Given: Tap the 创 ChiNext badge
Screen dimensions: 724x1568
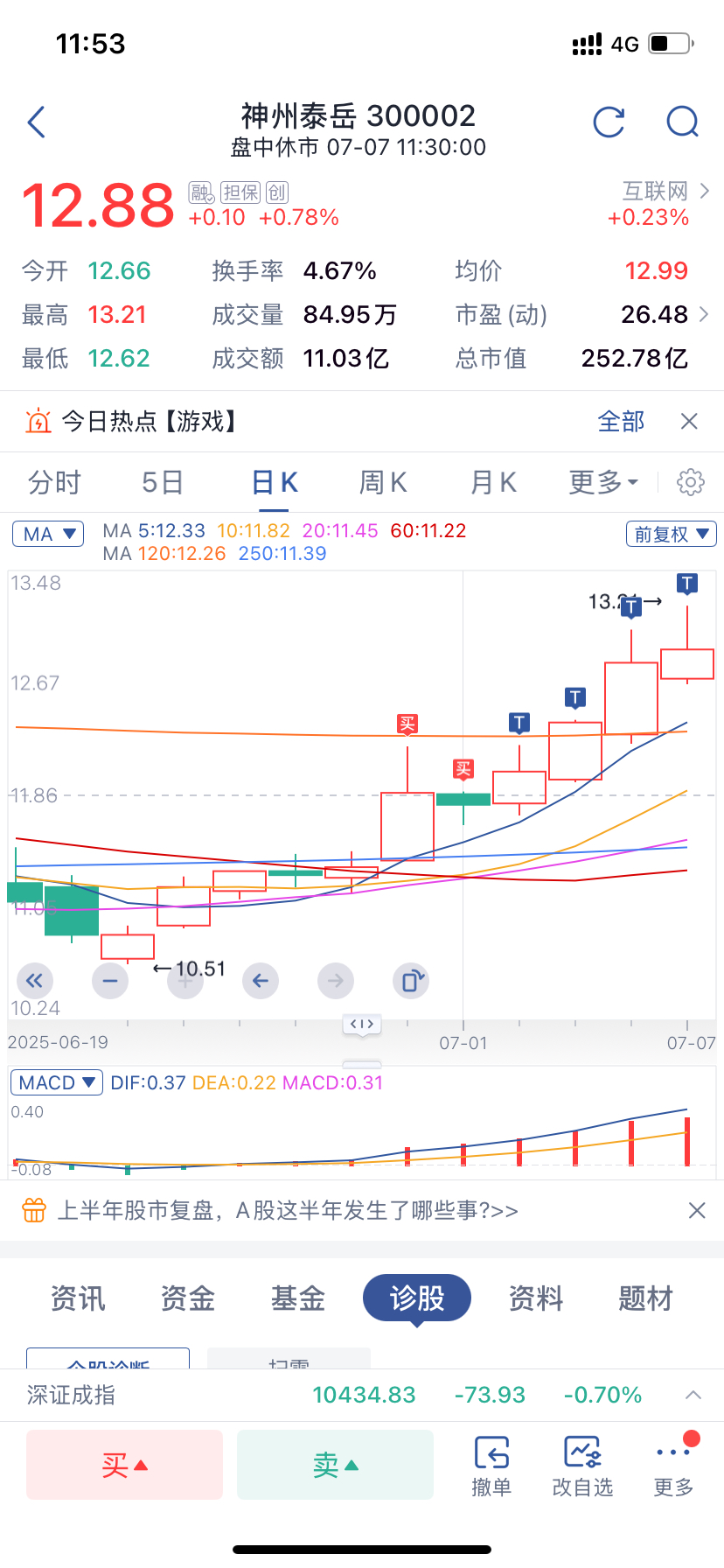Looking at the screenshot, I should pyautogui.click(x=277, y=192).
